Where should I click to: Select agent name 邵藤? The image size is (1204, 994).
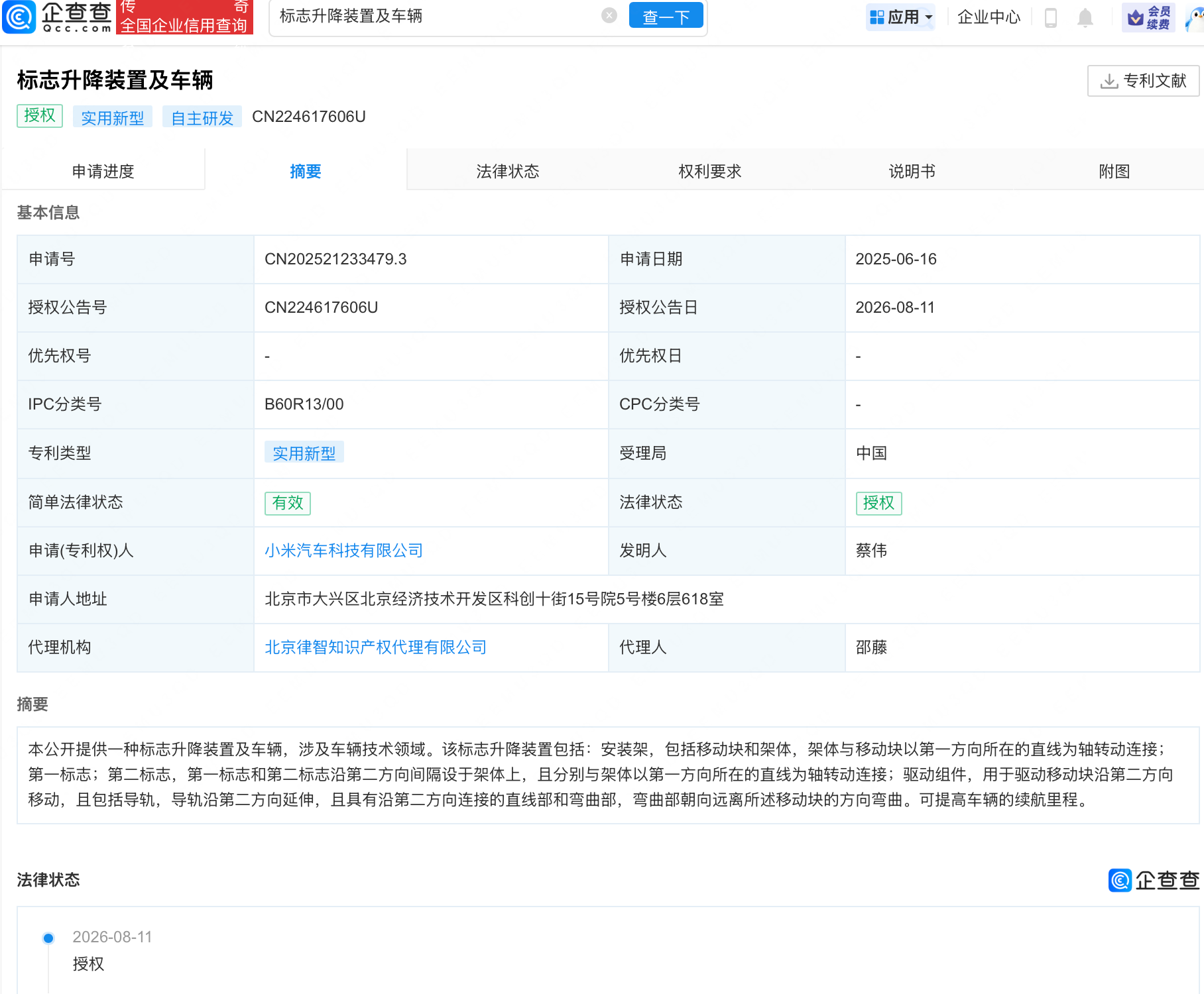871,647
